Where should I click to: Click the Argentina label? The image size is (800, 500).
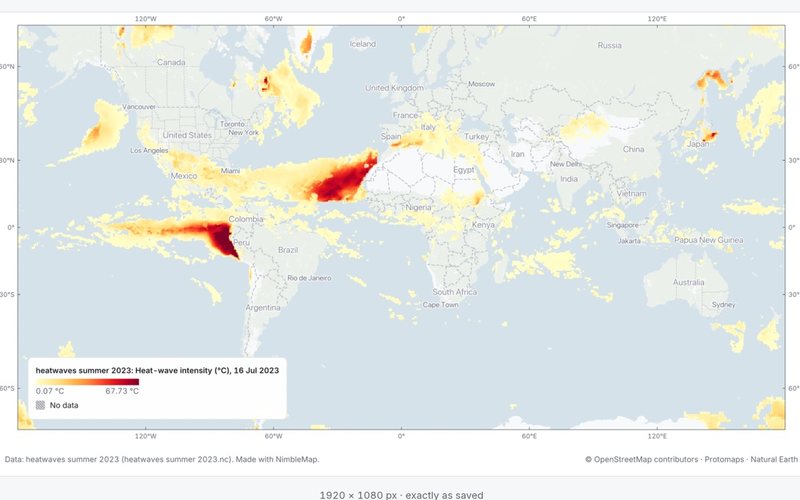click(x=263, y=308)
